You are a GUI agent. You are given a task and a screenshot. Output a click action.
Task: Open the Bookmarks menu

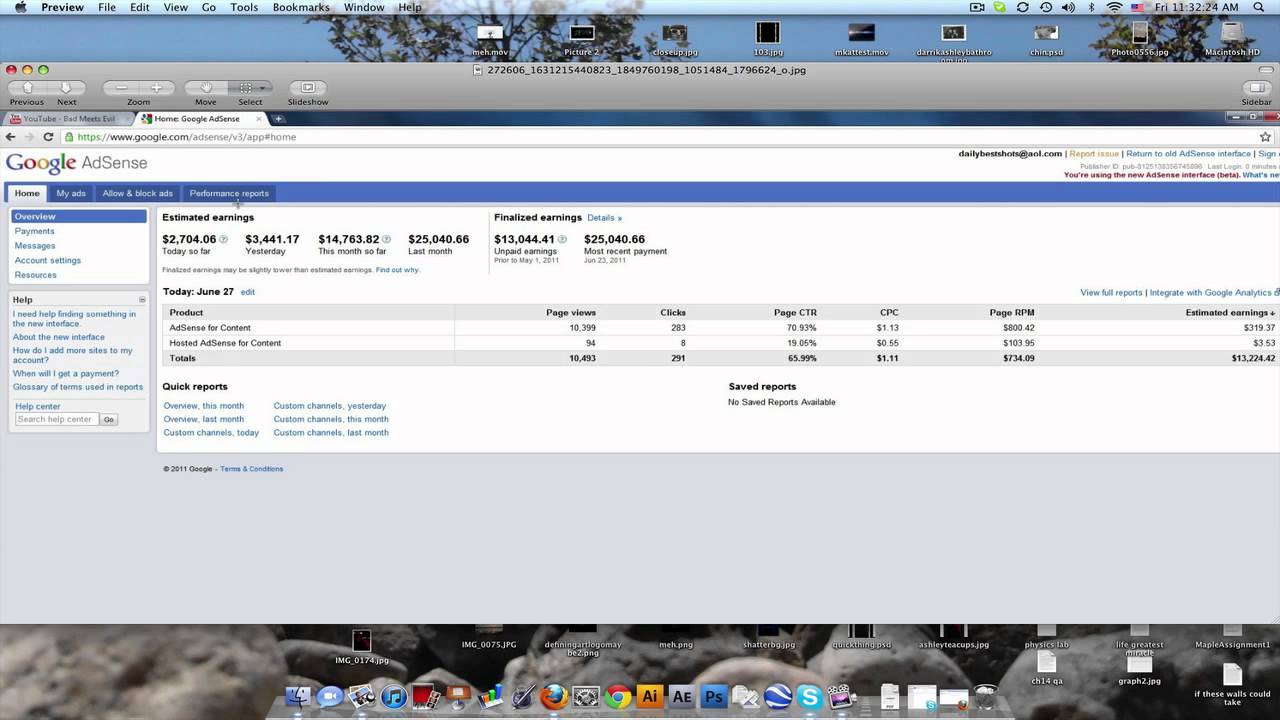point(301,7)
